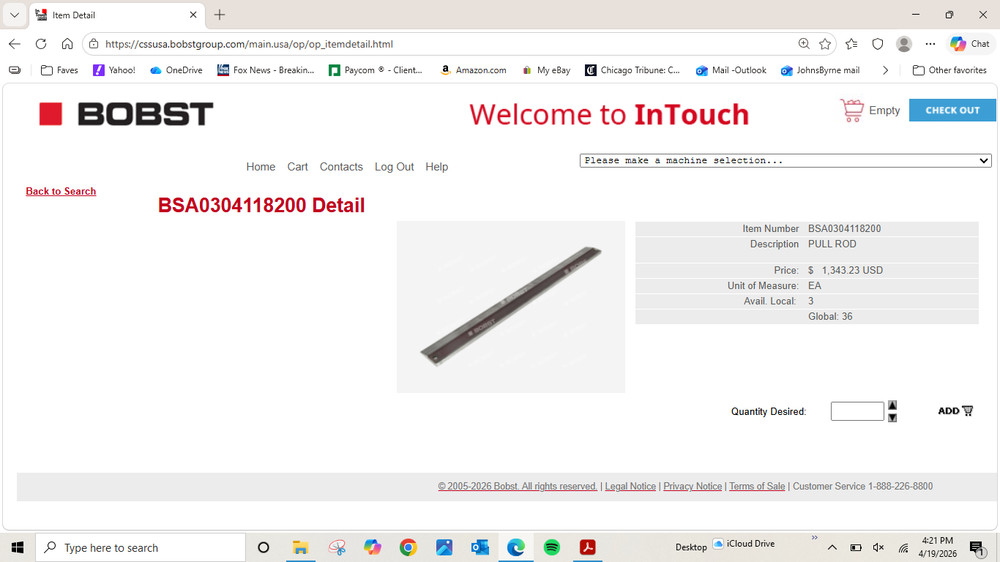Increase quantity with up arrow
This screenshot has width=1000, height=562.
pos(892,405)
